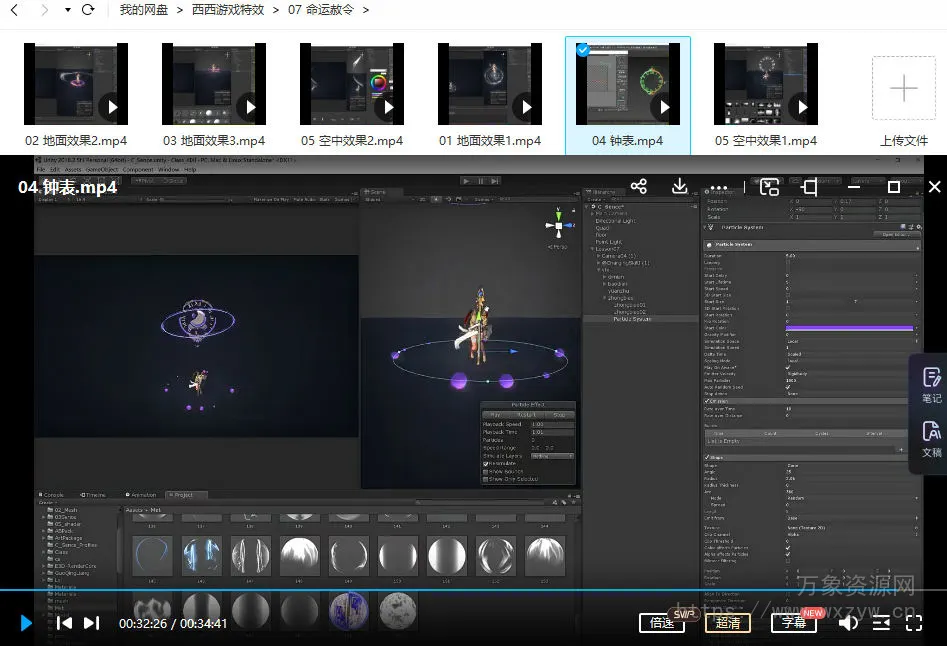Expand navigation history dropdown arrow
947x646 pixels.
[x=67, y=10]
